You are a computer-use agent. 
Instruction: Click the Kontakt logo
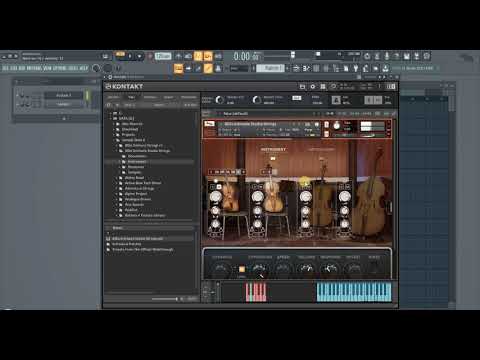(x=124, y=87)
